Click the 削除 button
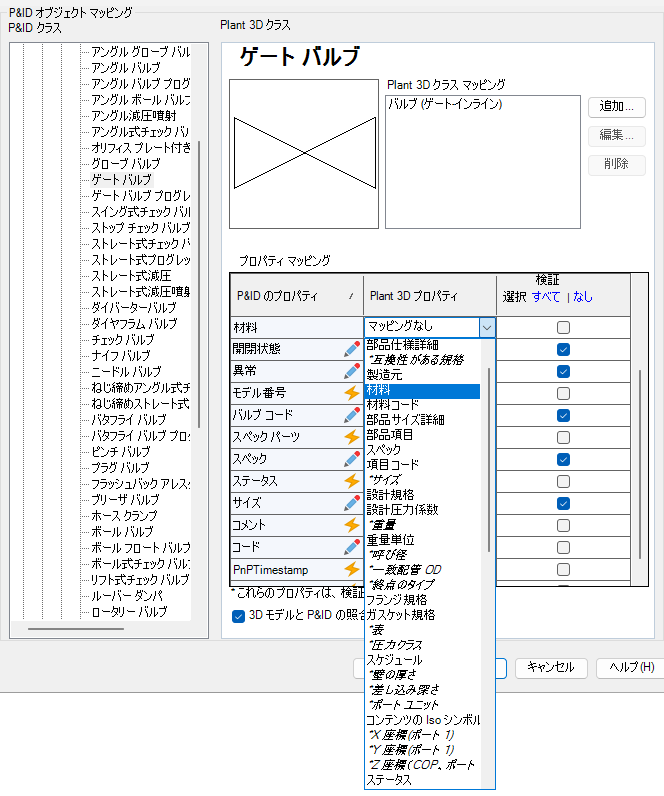The height and width of the screenshot is (796, 664). click(616, 164)
